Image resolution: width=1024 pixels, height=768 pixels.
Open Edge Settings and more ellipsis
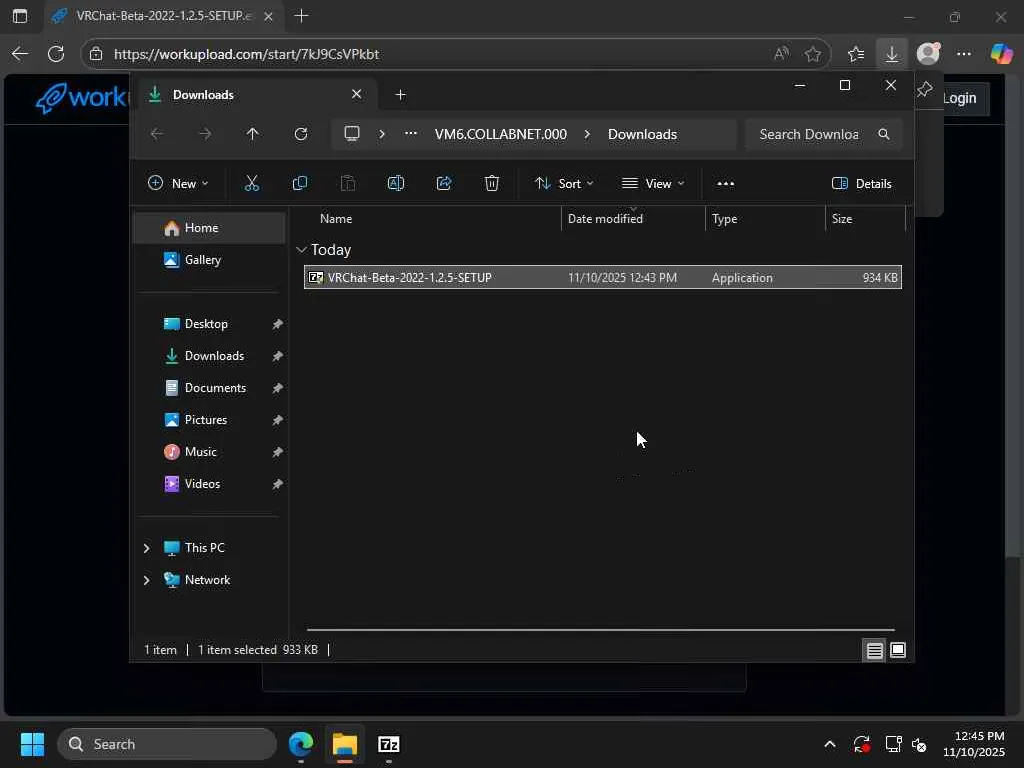(964, 54)
